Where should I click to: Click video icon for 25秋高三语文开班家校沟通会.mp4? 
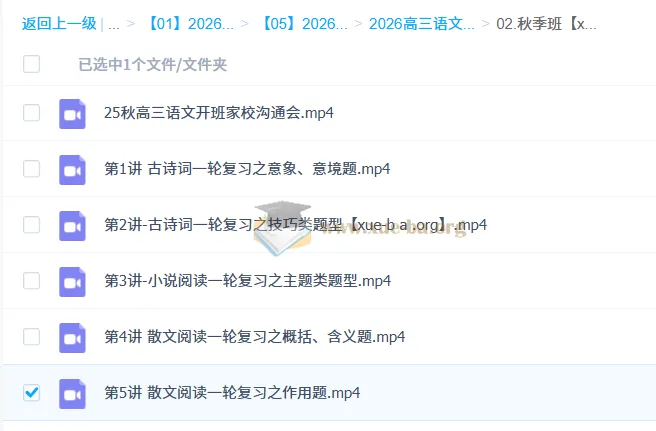click(x=72, y=113)
